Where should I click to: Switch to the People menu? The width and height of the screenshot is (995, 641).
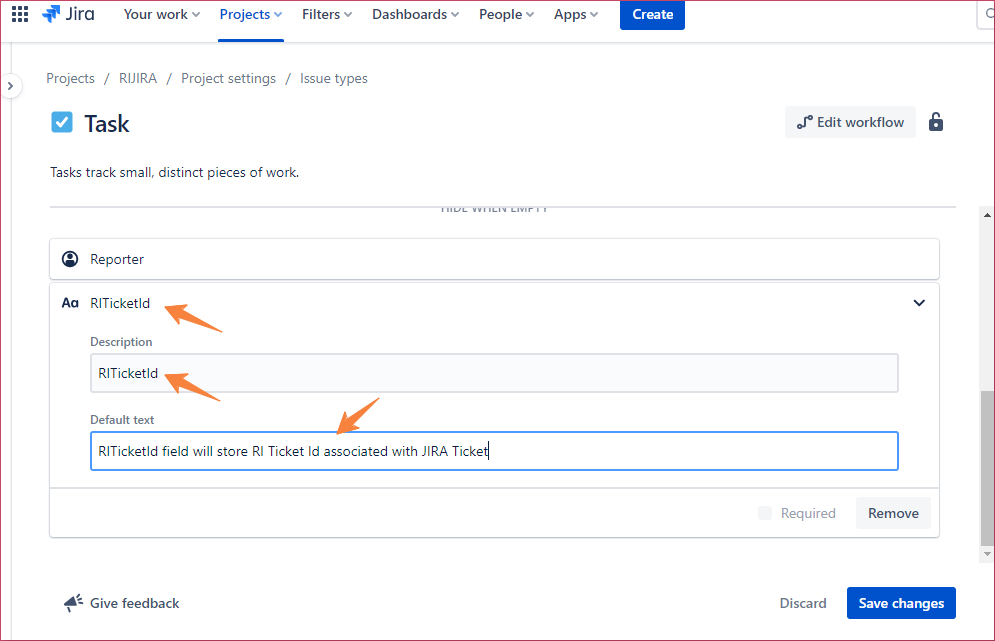click(x=505, y=14)
